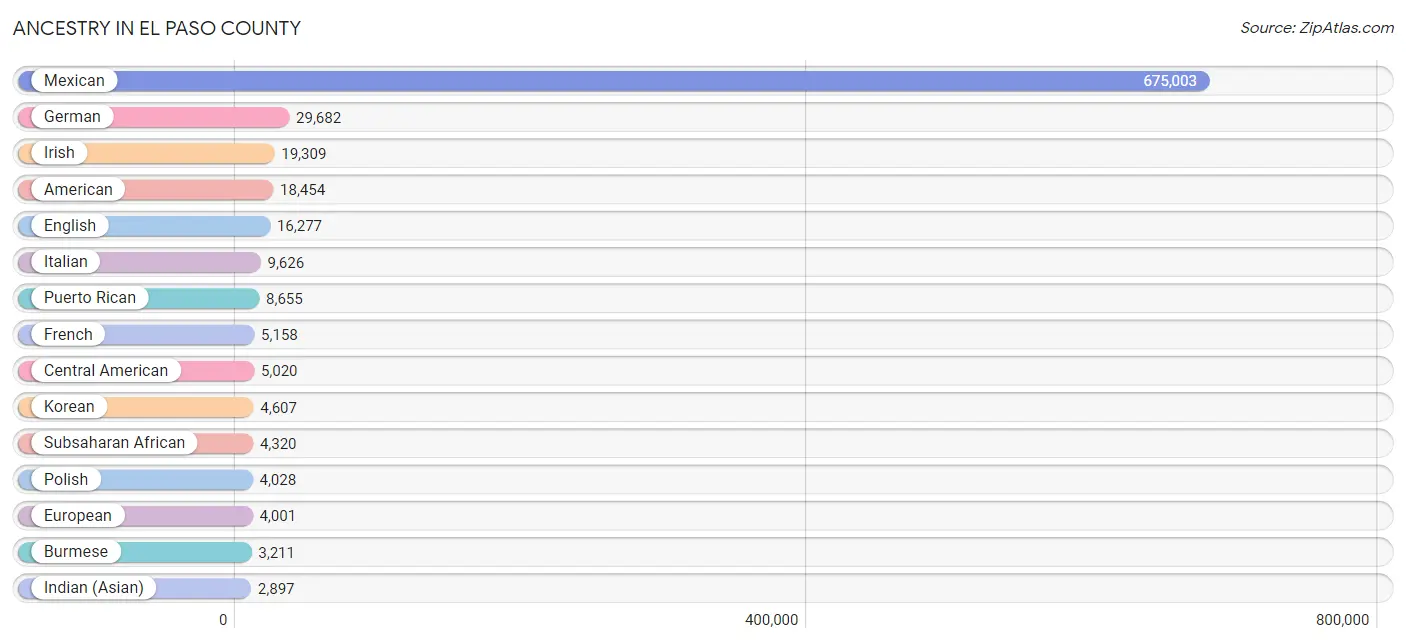Click the Puerto Rican label
The width and height of the screenshot is (1406, 644).
[90, 298]
